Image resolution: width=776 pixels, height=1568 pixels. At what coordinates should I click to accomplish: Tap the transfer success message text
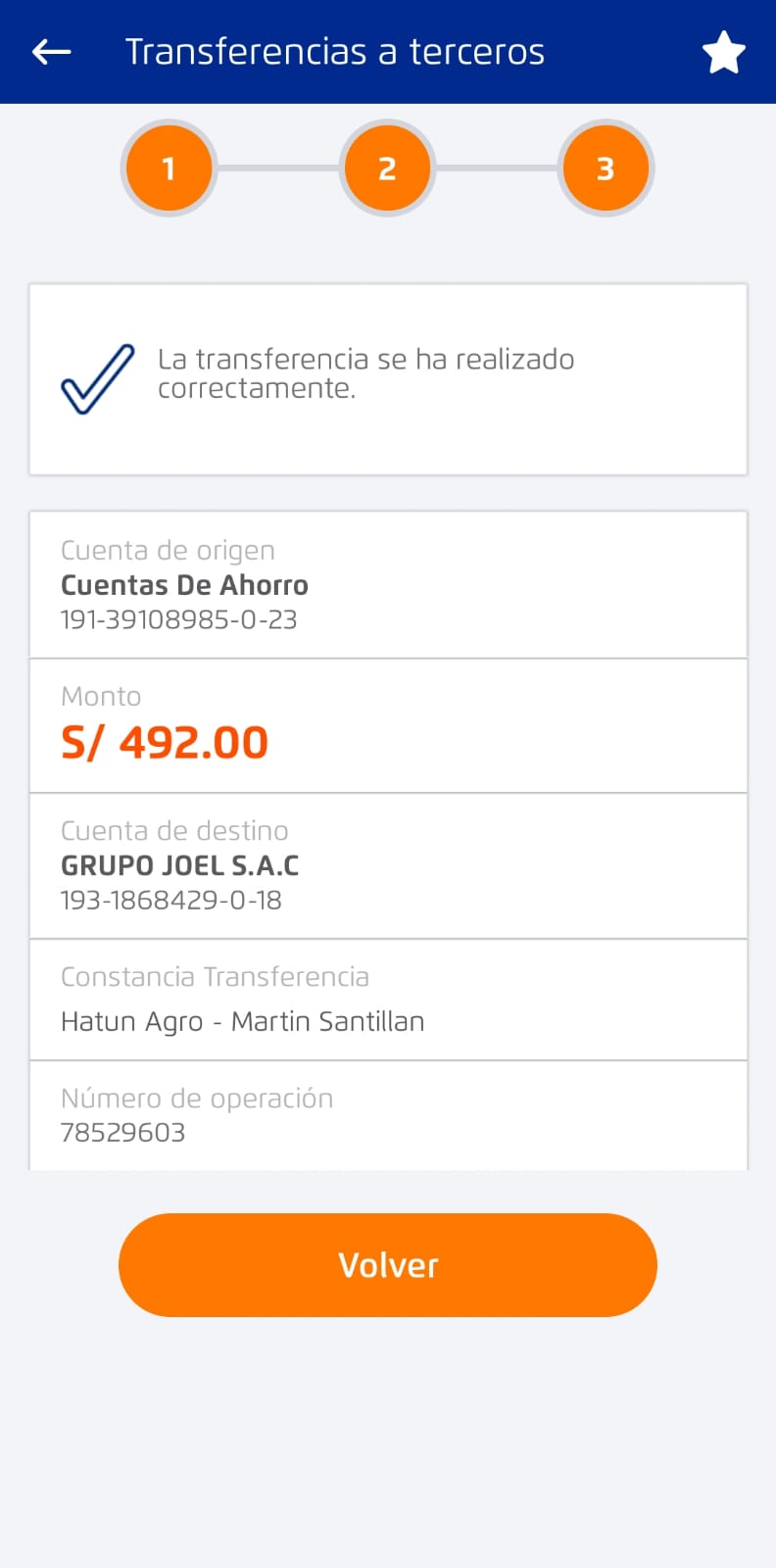tap(365, 373)
